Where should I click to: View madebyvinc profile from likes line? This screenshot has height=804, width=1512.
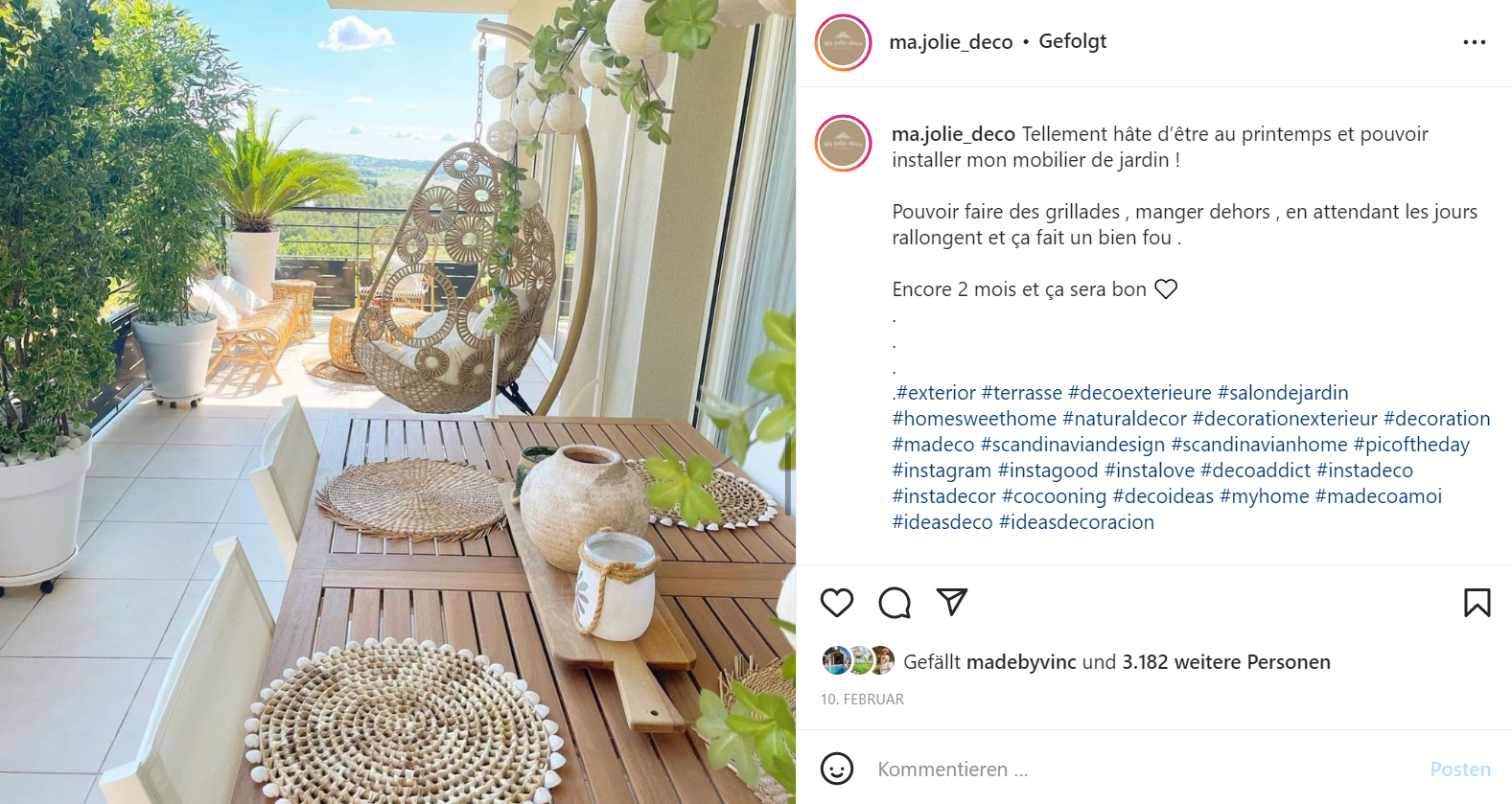click(1021, 662)
